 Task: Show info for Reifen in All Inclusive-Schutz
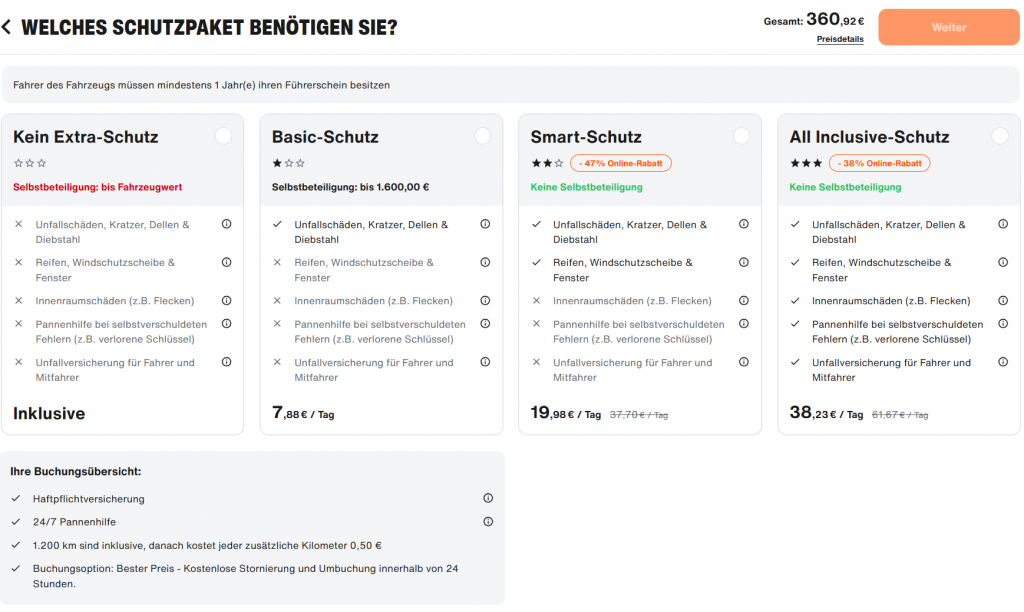coord(1003,262)
